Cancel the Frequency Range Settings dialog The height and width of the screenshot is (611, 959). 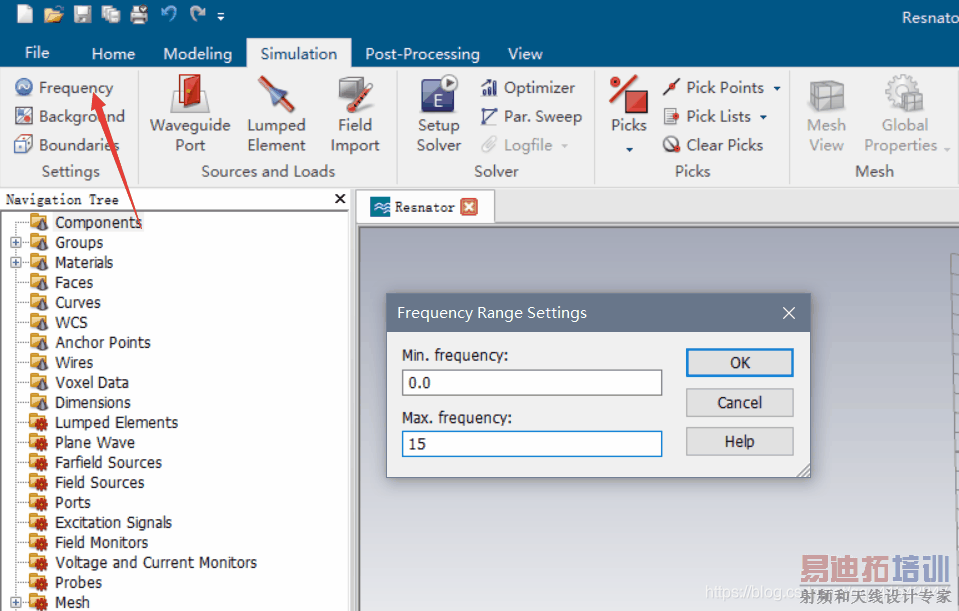tap(739, 402)
